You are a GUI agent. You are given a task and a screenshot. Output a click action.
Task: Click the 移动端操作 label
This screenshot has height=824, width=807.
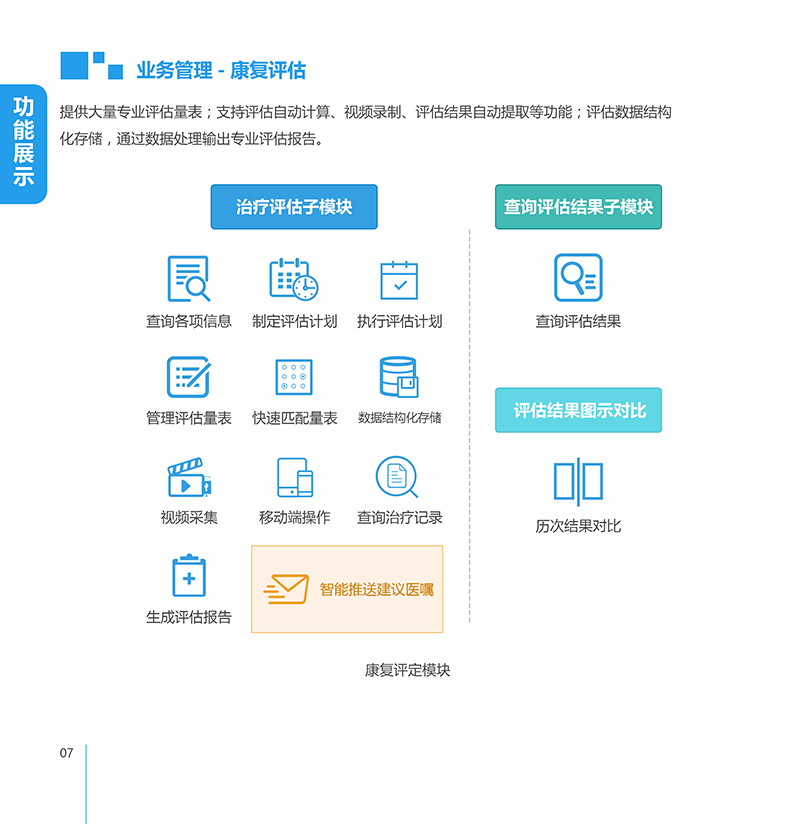294,518
